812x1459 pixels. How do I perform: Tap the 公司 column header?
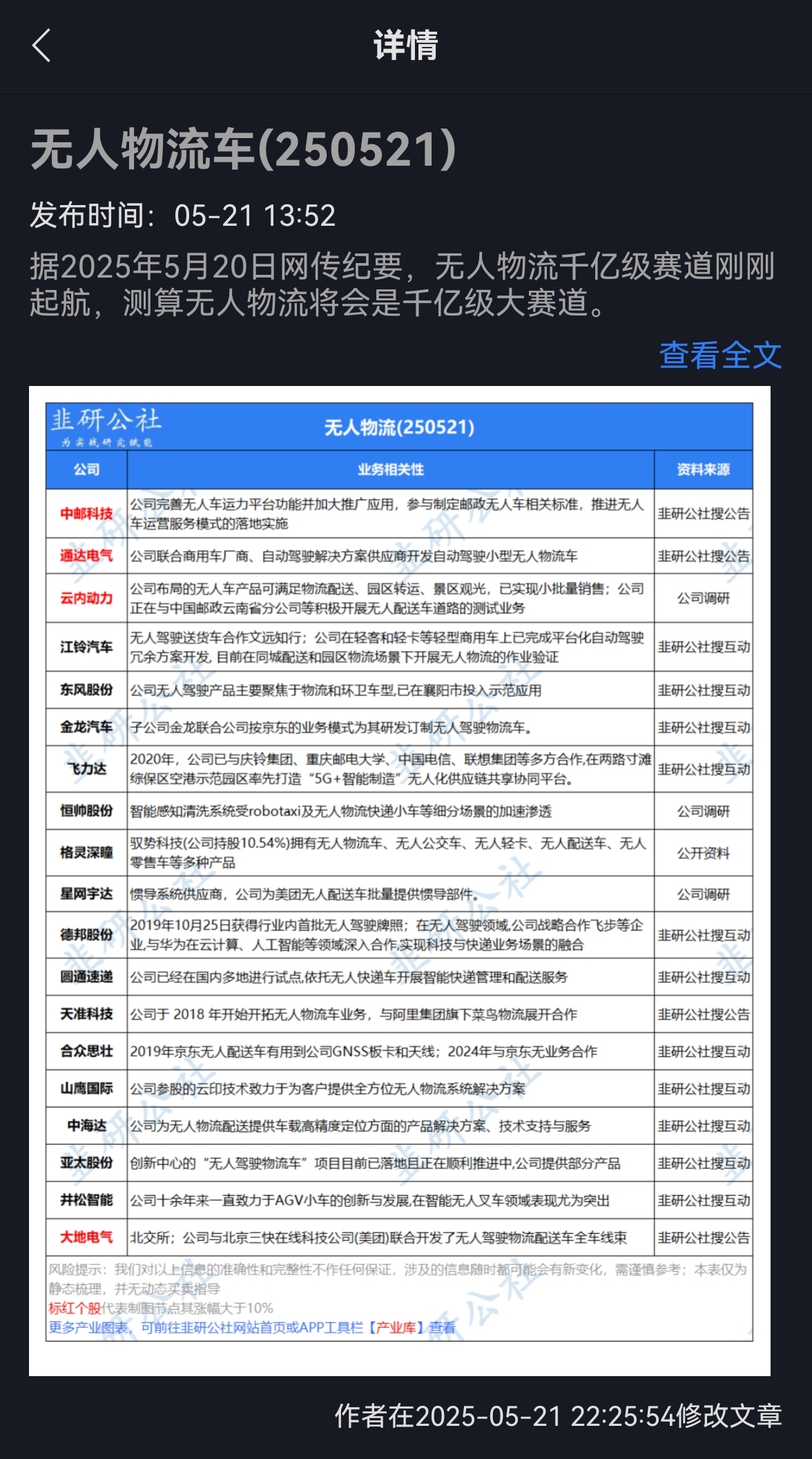tap(86, 470)
